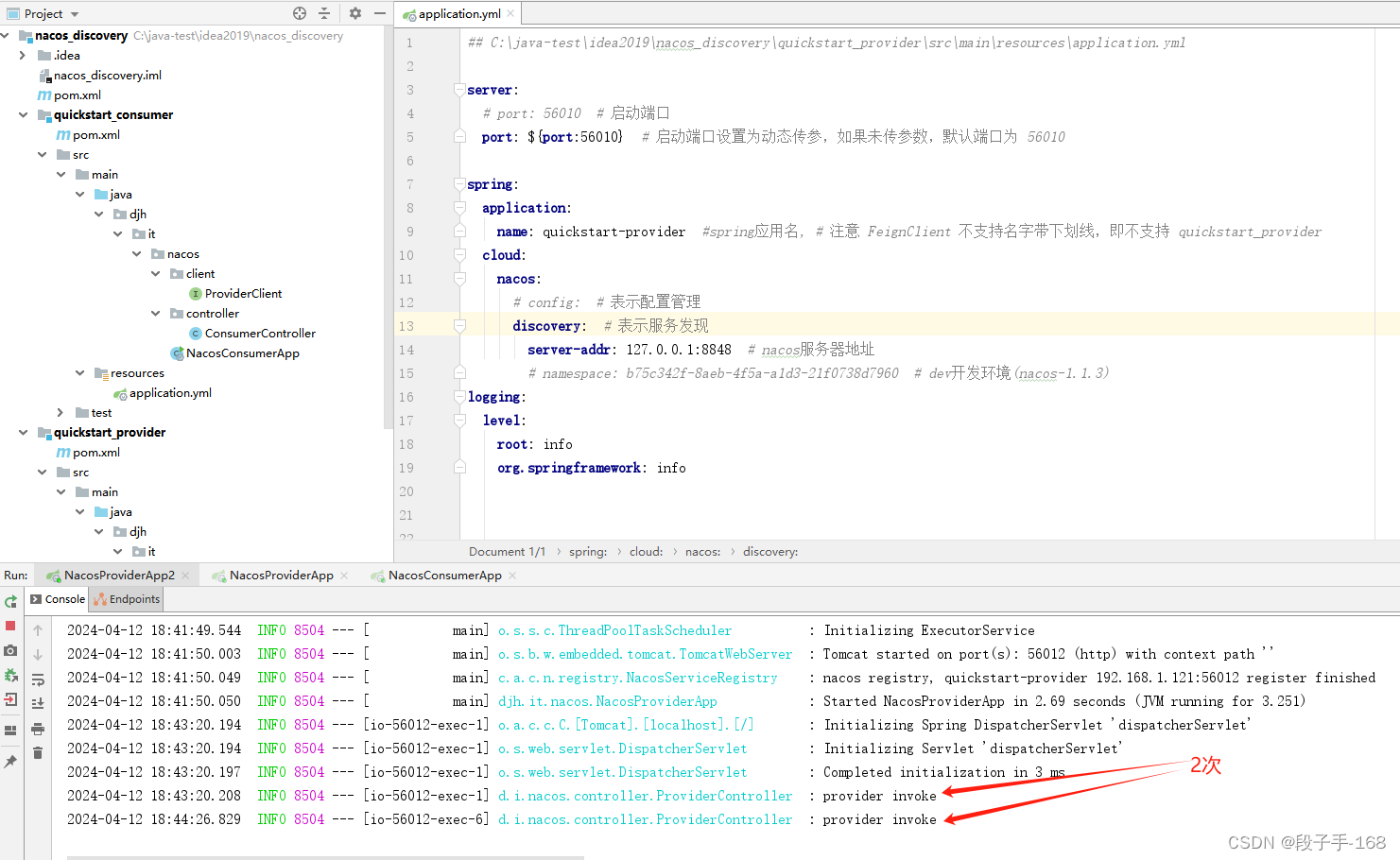Select application.yml under consumer resources
Viewport: 1400px width, 860px height.
click(x=170, y=393)
